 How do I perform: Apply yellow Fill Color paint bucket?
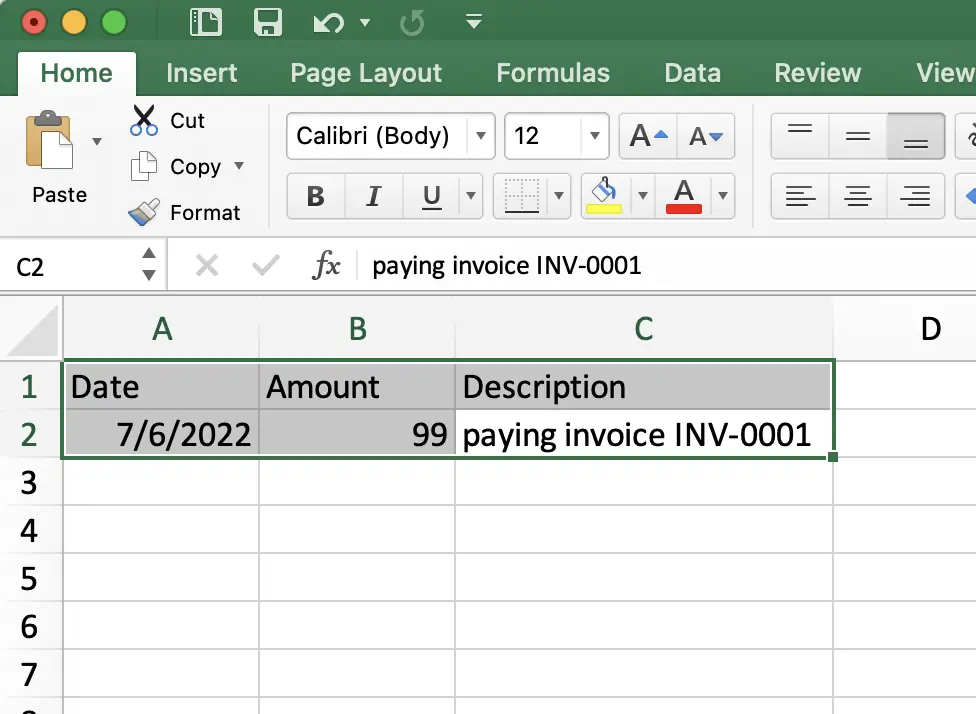click(x=604, y=196)
